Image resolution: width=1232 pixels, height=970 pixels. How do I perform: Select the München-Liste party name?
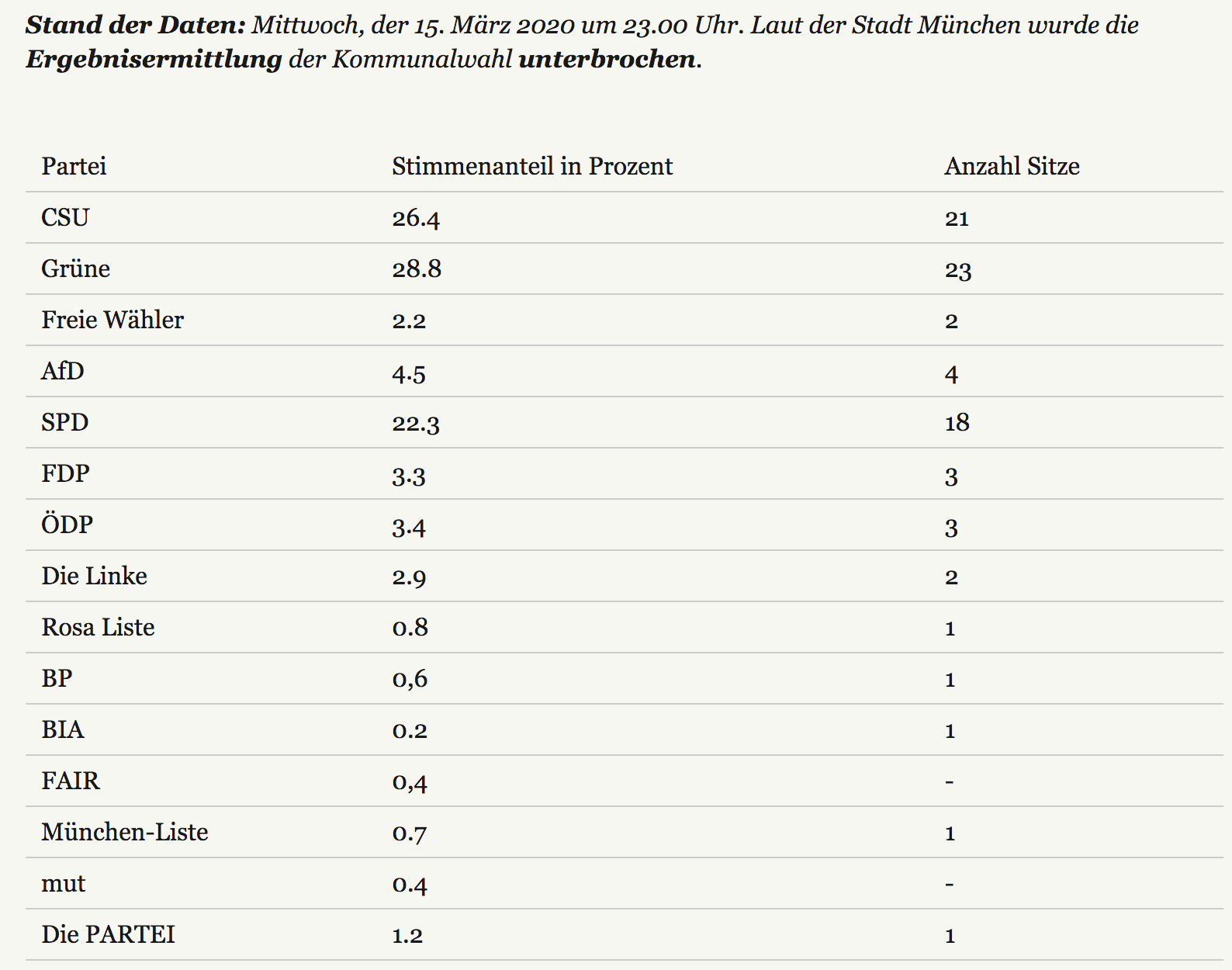tap(125, 832)
